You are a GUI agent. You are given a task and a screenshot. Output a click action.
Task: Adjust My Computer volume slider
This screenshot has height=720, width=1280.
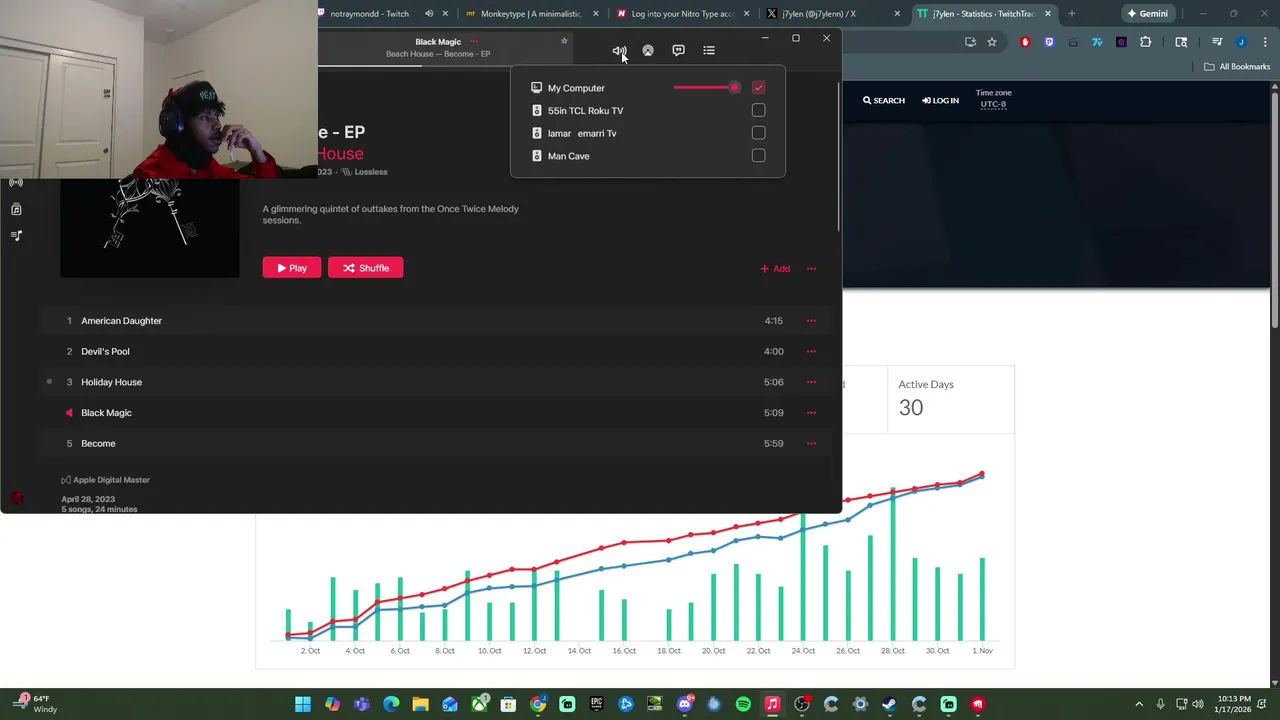(x=707, y=88)
